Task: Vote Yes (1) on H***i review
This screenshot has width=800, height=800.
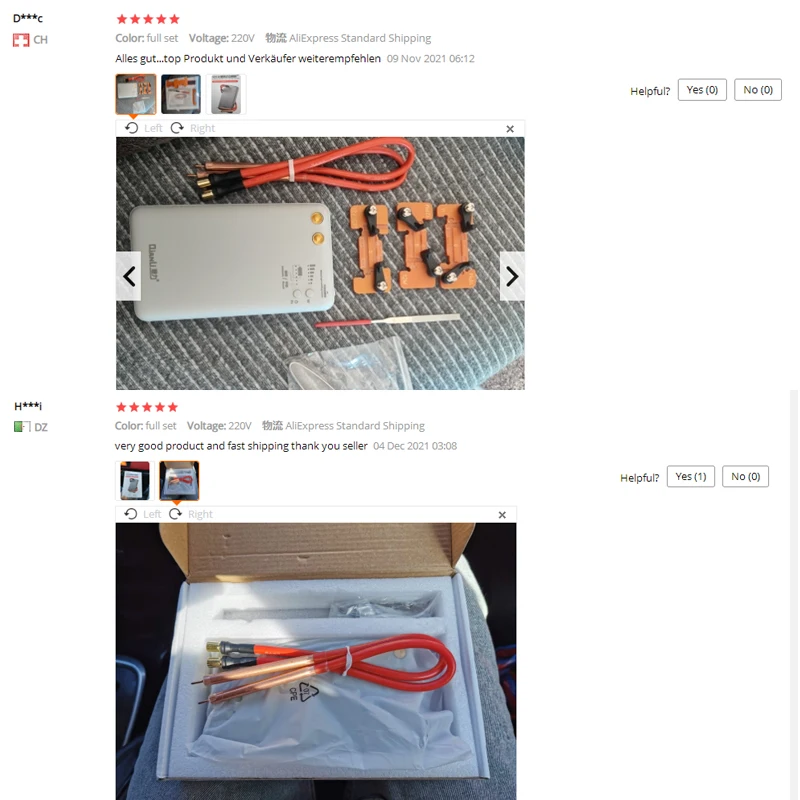Action: (x=690, y=477)
